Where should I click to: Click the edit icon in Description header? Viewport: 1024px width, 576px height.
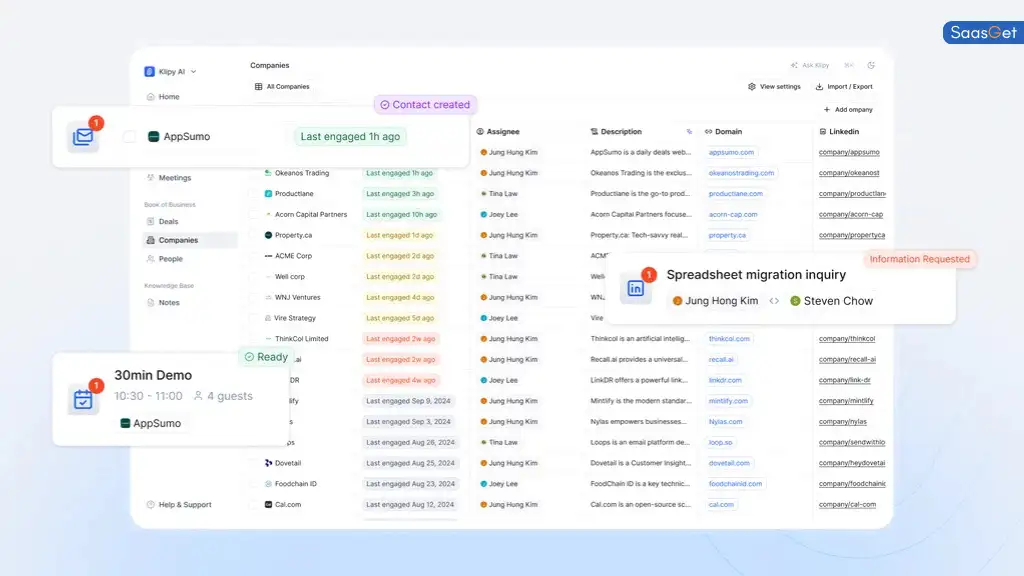click(689, 132)
